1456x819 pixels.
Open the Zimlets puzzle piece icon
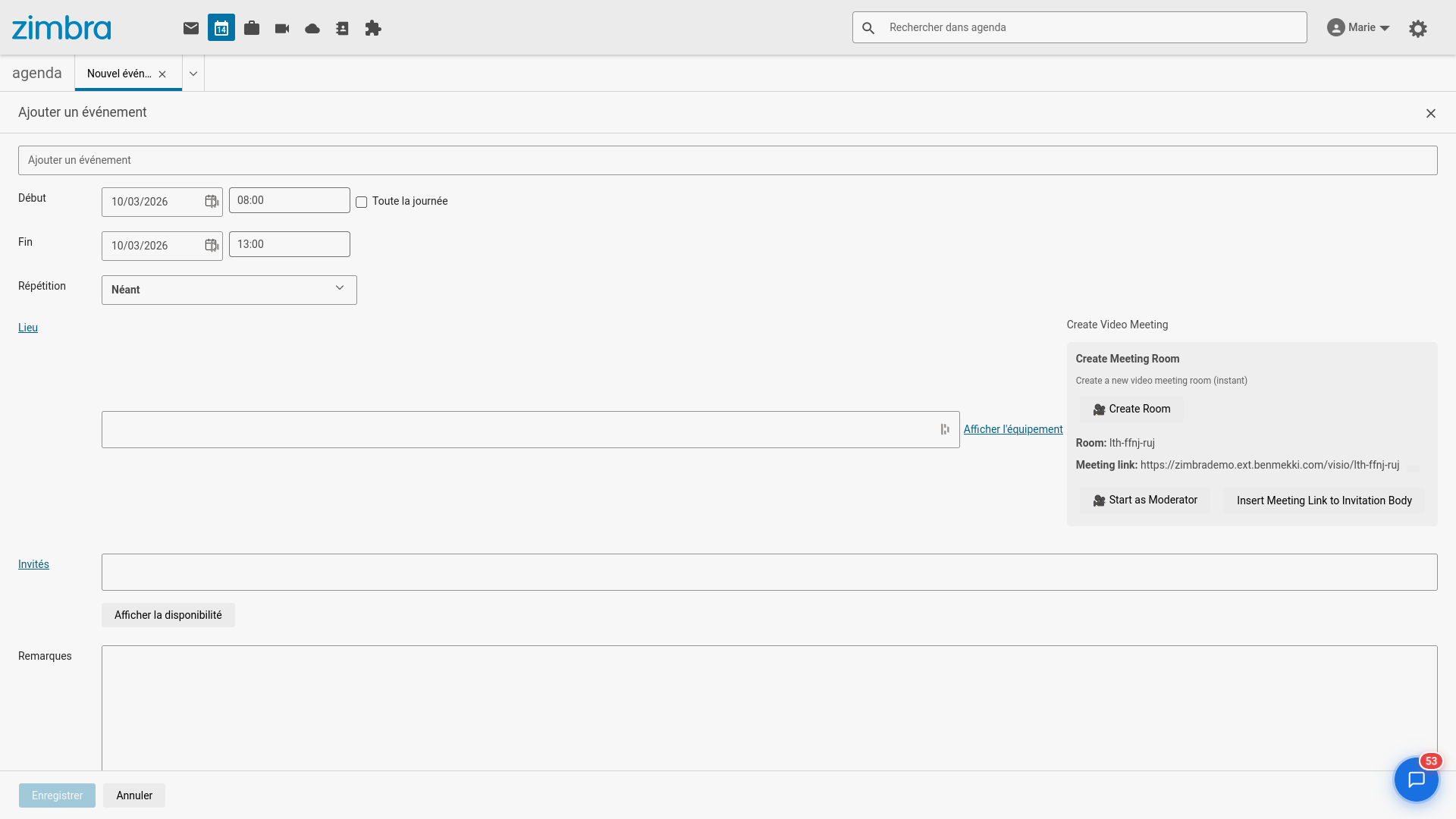[x=373, y=28]
